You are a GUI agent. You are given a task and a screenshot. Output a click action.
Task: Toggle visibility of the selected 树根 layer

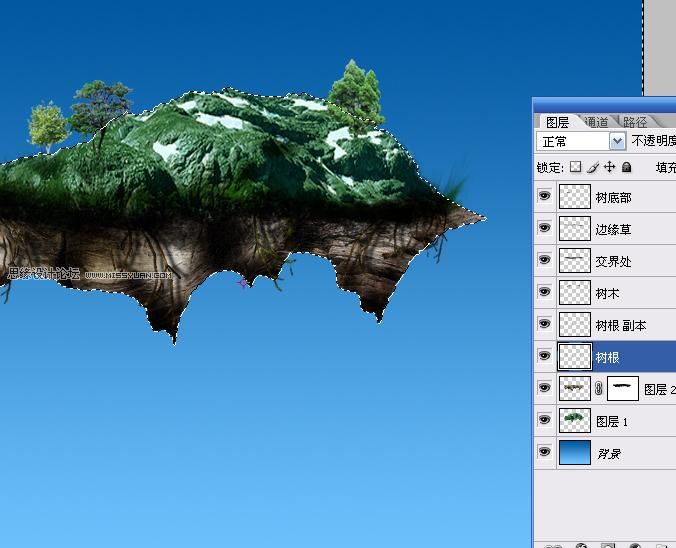(545, 356)
